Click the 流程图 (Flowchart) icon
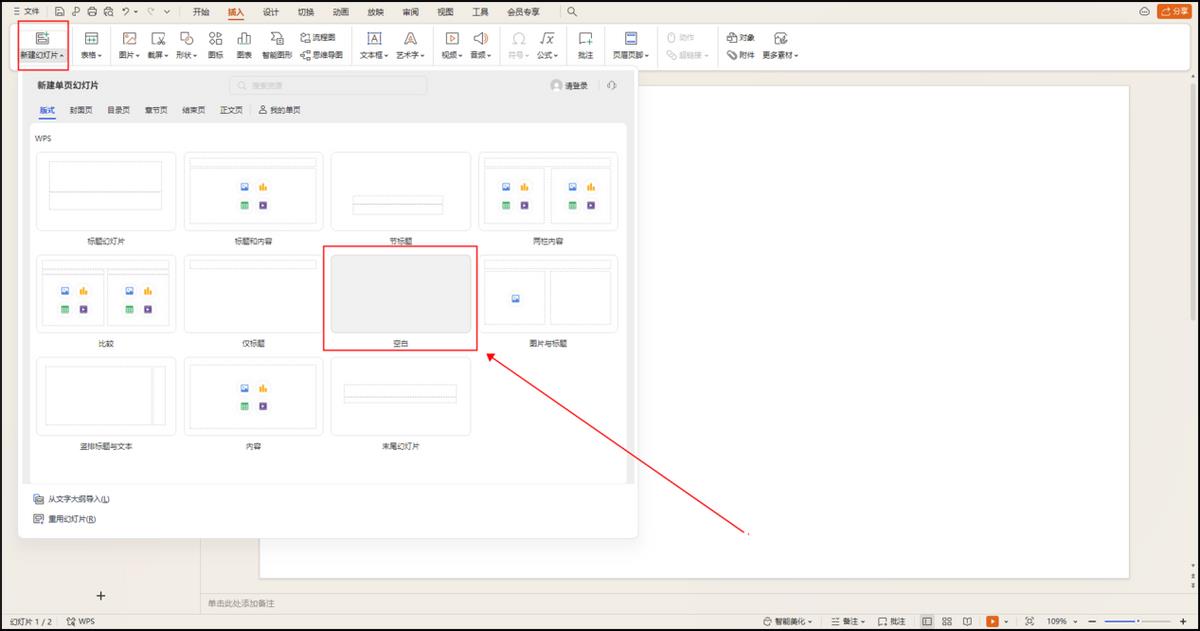1200x631 pixels. point(317,37)
